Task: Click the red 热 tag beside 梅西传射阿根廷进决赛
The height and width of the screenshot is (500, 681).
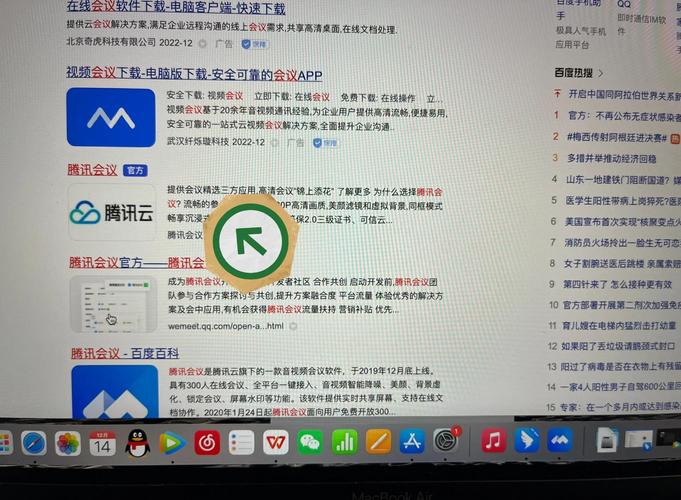Action: (675, 139)
